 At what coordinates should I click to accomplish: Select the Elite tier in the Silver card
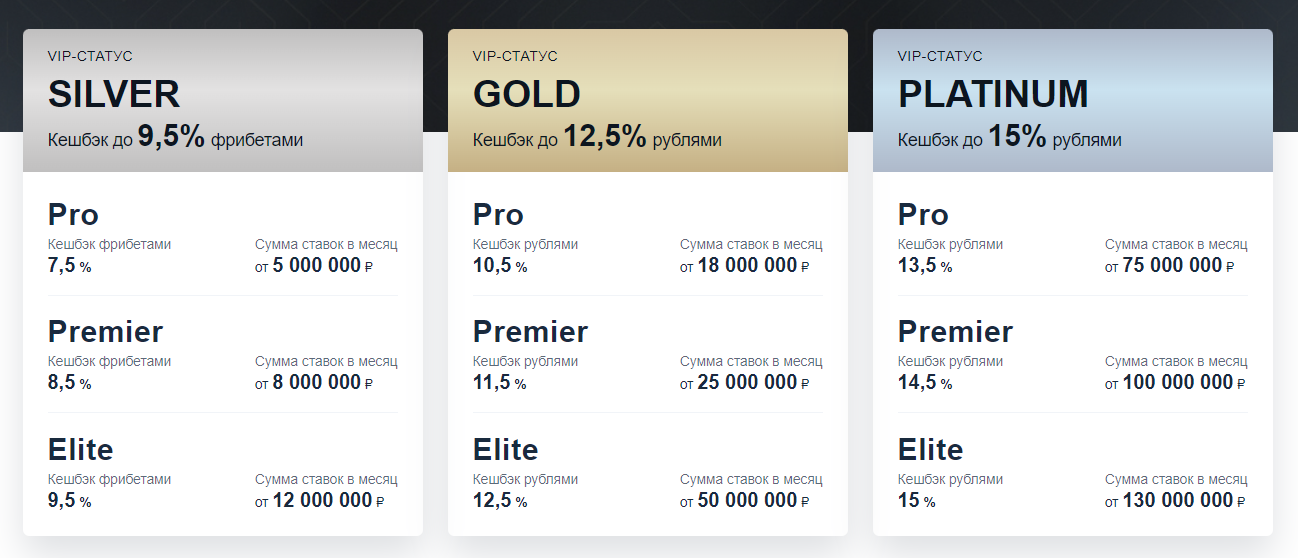click(x=223, y=472)
